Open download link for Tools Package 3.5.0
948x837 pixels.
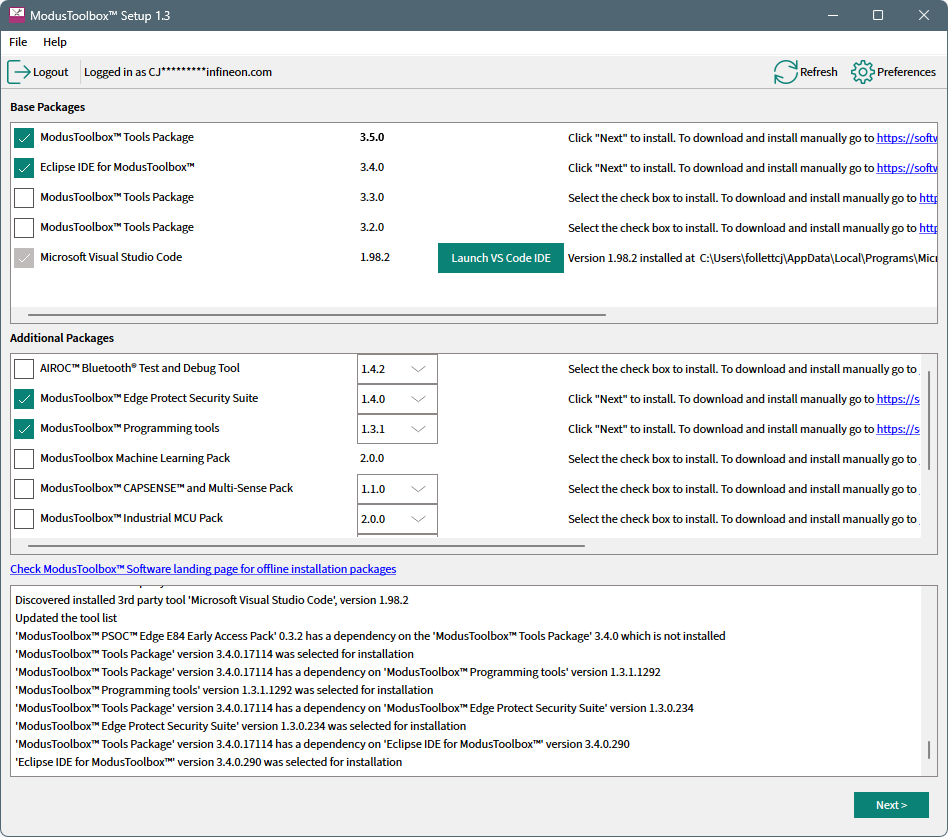tap(907, 138)
